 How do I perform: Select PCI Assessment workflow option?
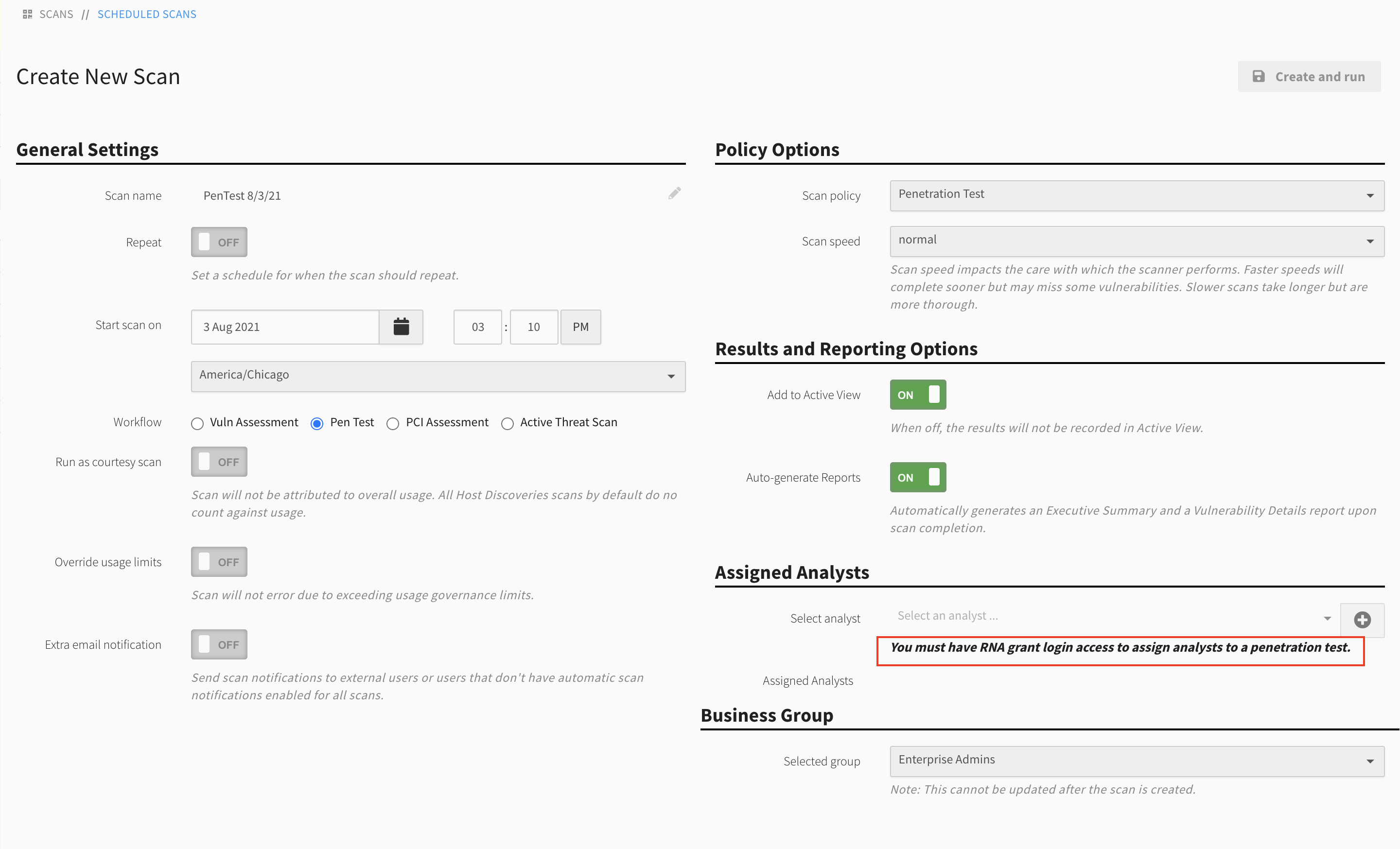(393, 424)
